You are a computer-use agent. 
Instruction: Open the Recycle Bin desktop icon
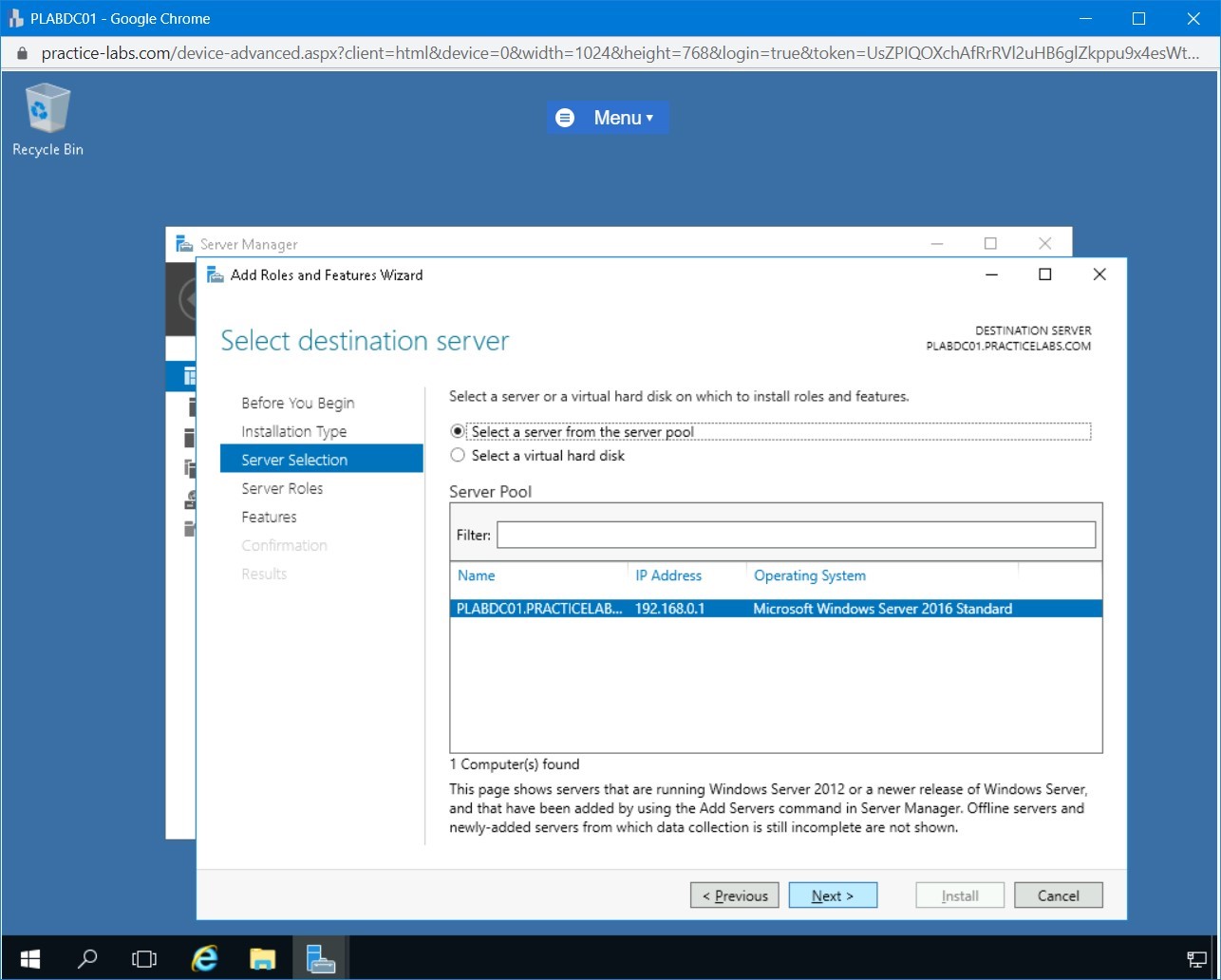point(47,120)
